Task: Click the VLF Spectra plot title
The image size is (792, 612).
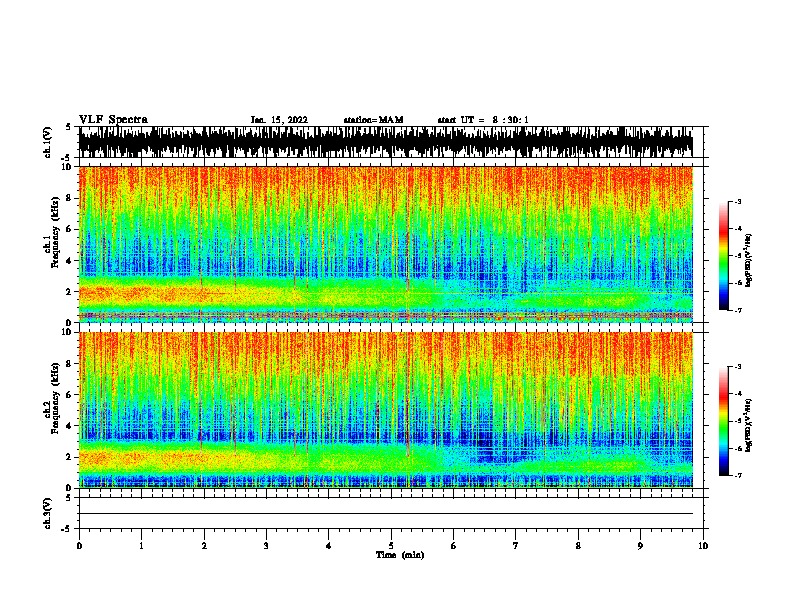Action: coord(113,120)
